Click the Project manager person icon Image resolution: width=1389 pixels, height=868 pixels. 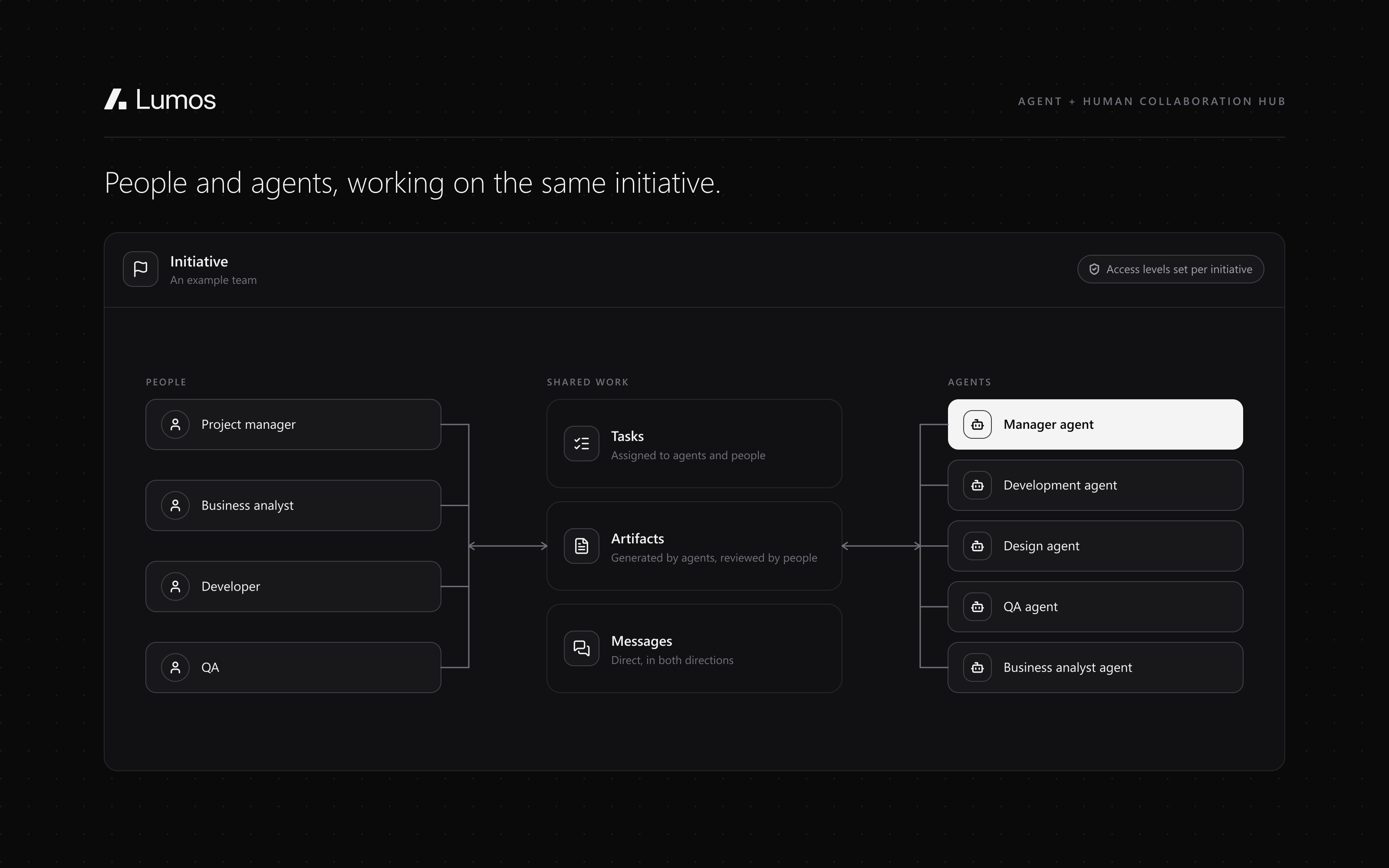[176, 425]
